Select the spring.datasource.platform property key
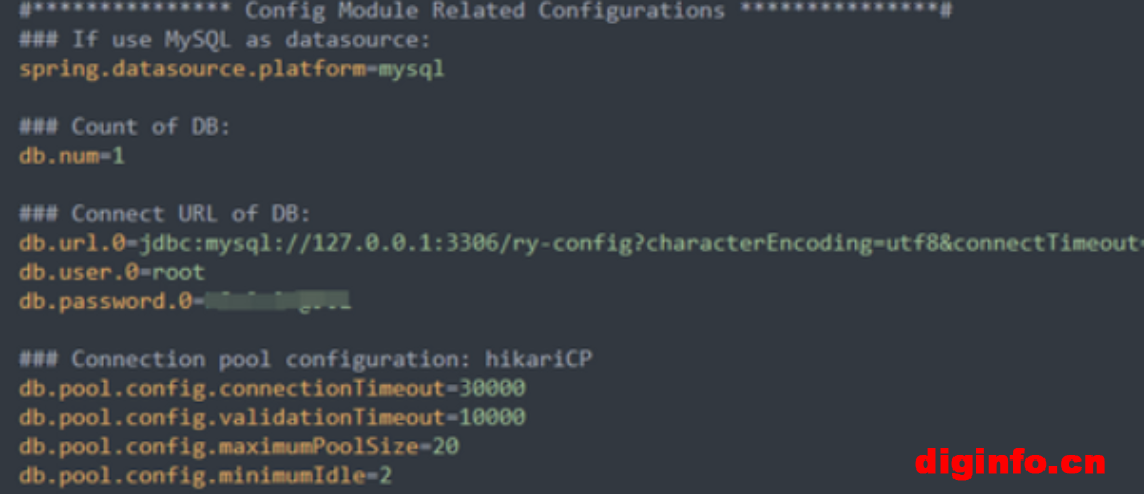This screenshot has height=494, width=1144. [x=191, y=69]
